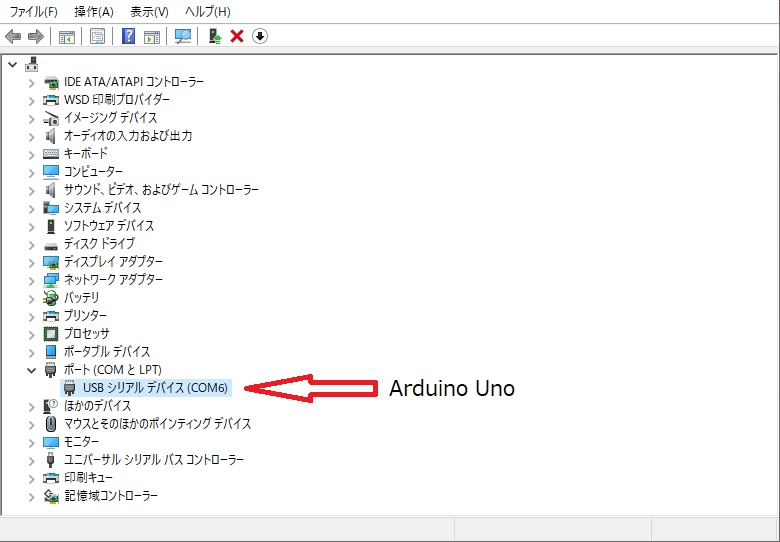The height and width of the screenshot is (542, 780).
Task: Collapse ポート (COM と LPT) chevron
Action: [32, 370]
